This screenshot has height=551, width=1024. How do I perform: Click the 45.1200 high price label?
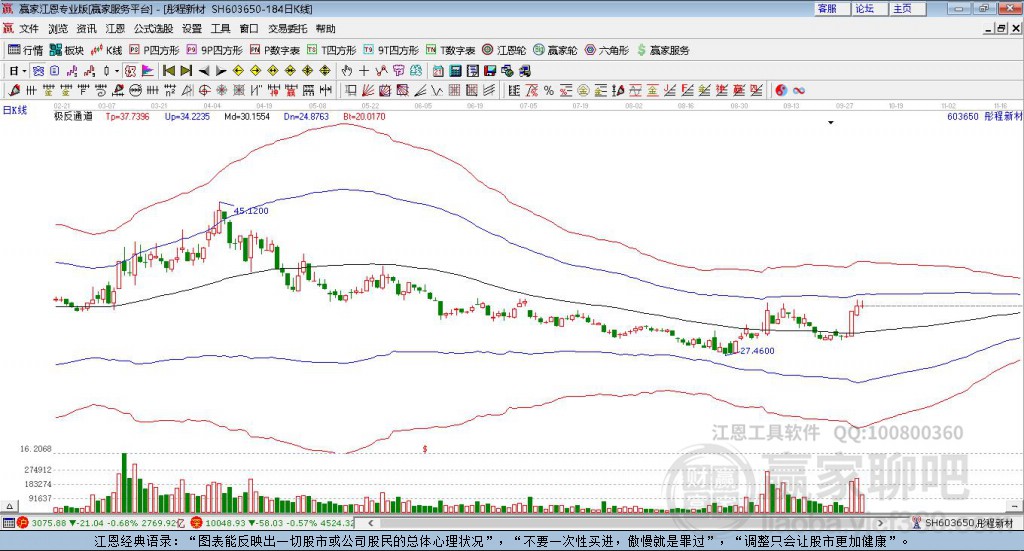[x=251, y=211]
